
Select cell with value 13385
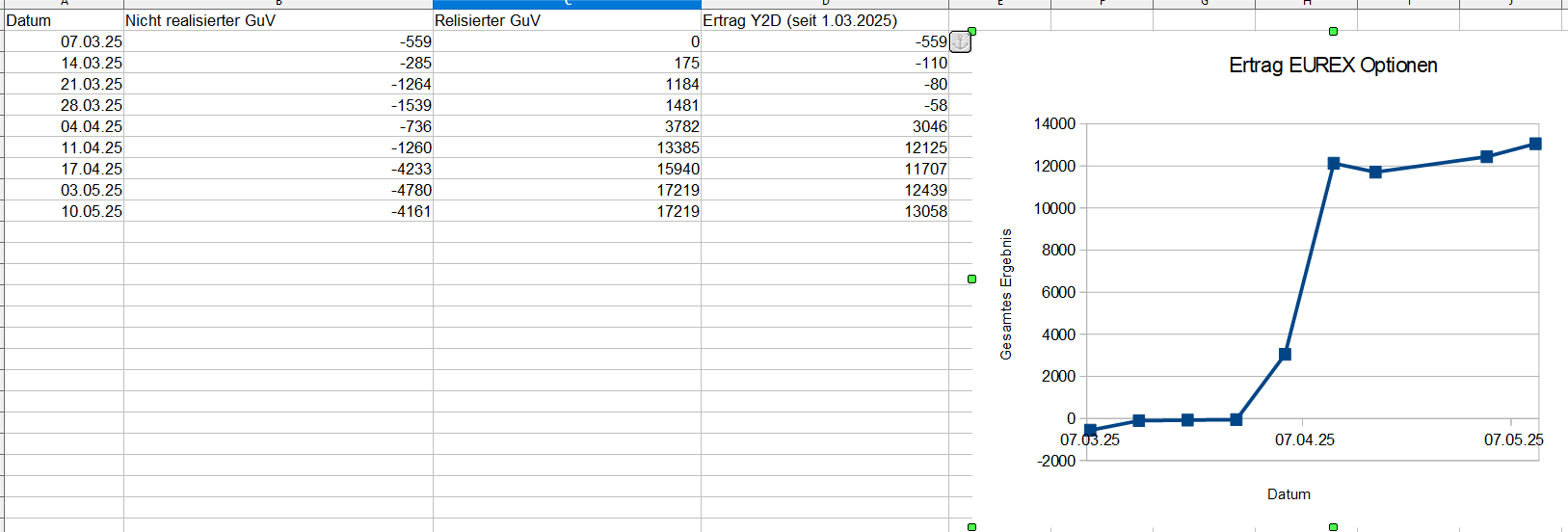click(x=567, y=147)
